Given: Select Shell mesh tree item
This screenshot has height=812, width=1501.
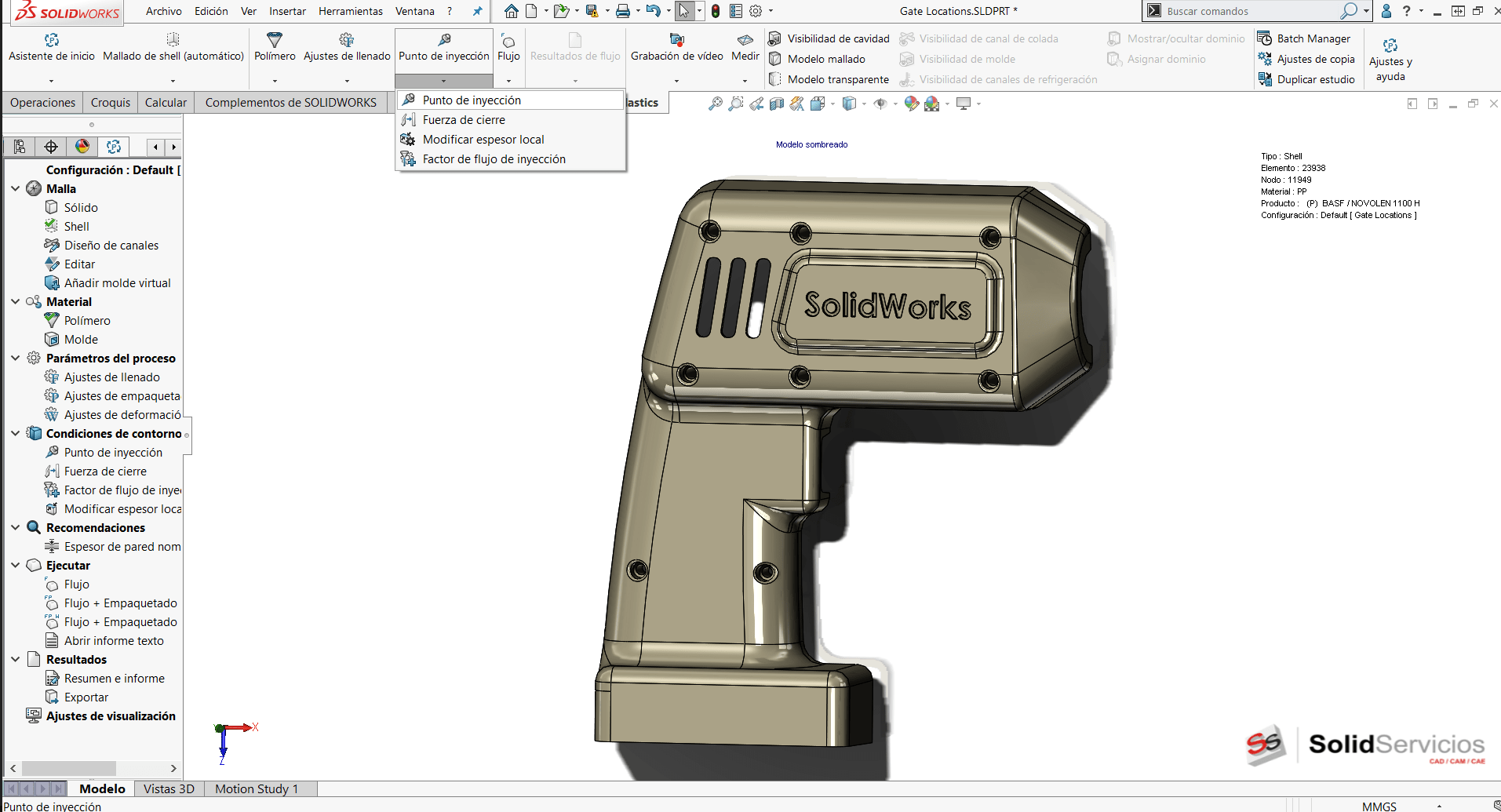Looking at the screenshot, I should [x=67, y=227].
